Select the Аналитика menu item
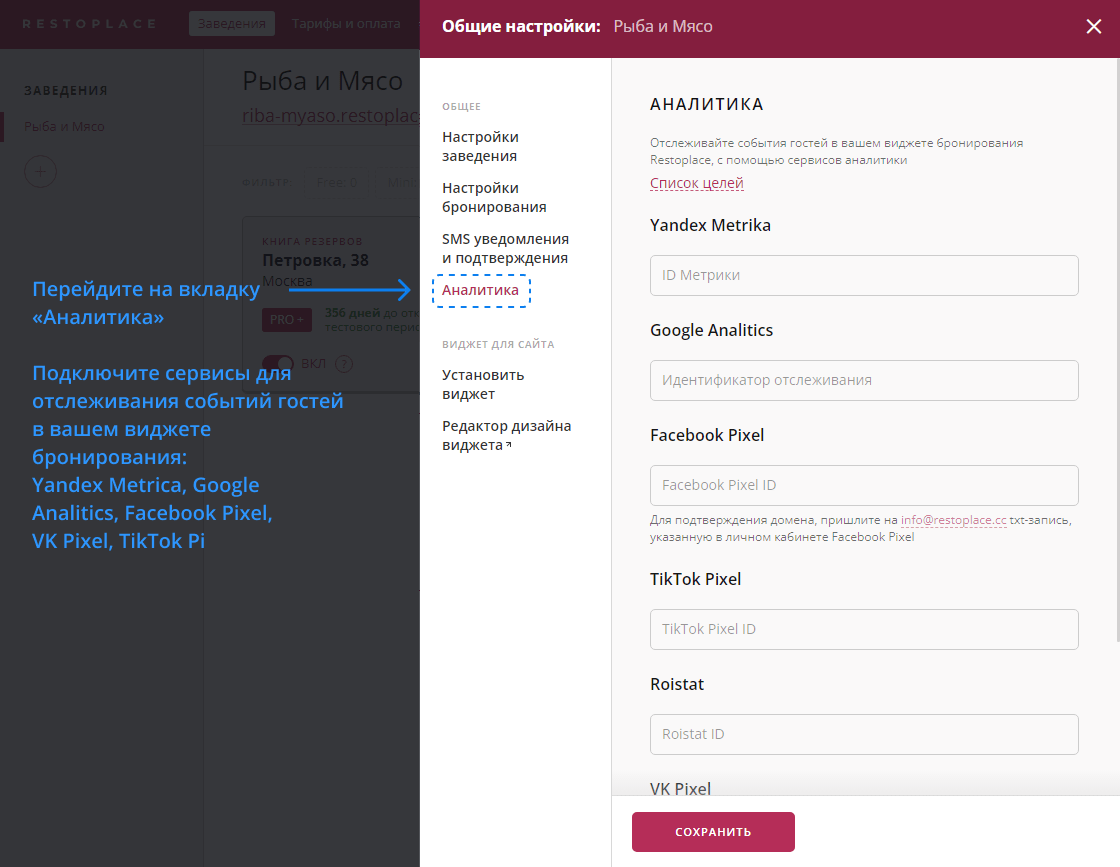Image resolution: width=1120 pixels, height=867 pixels. [480, 290]
